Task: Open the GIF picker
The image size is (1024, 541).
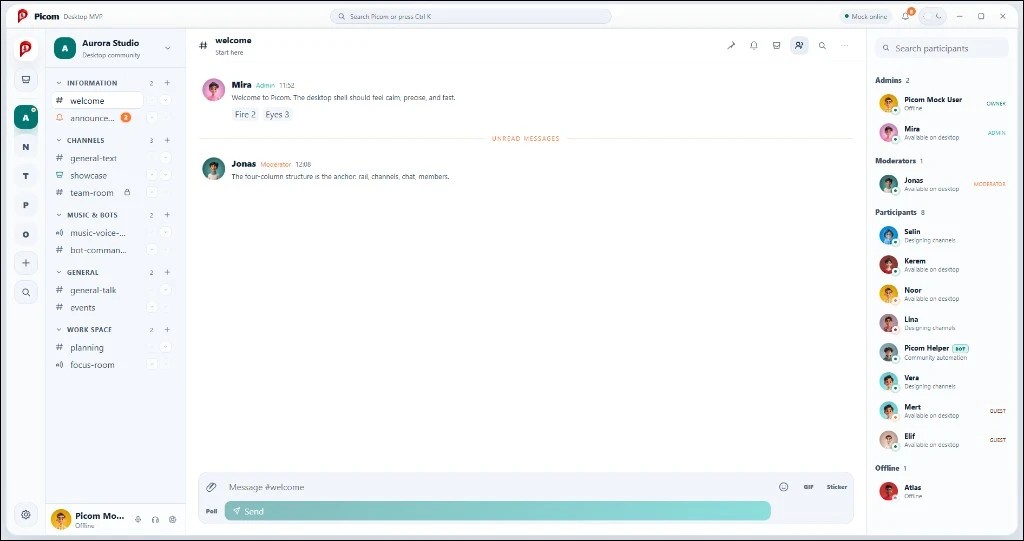Action: 808,487
